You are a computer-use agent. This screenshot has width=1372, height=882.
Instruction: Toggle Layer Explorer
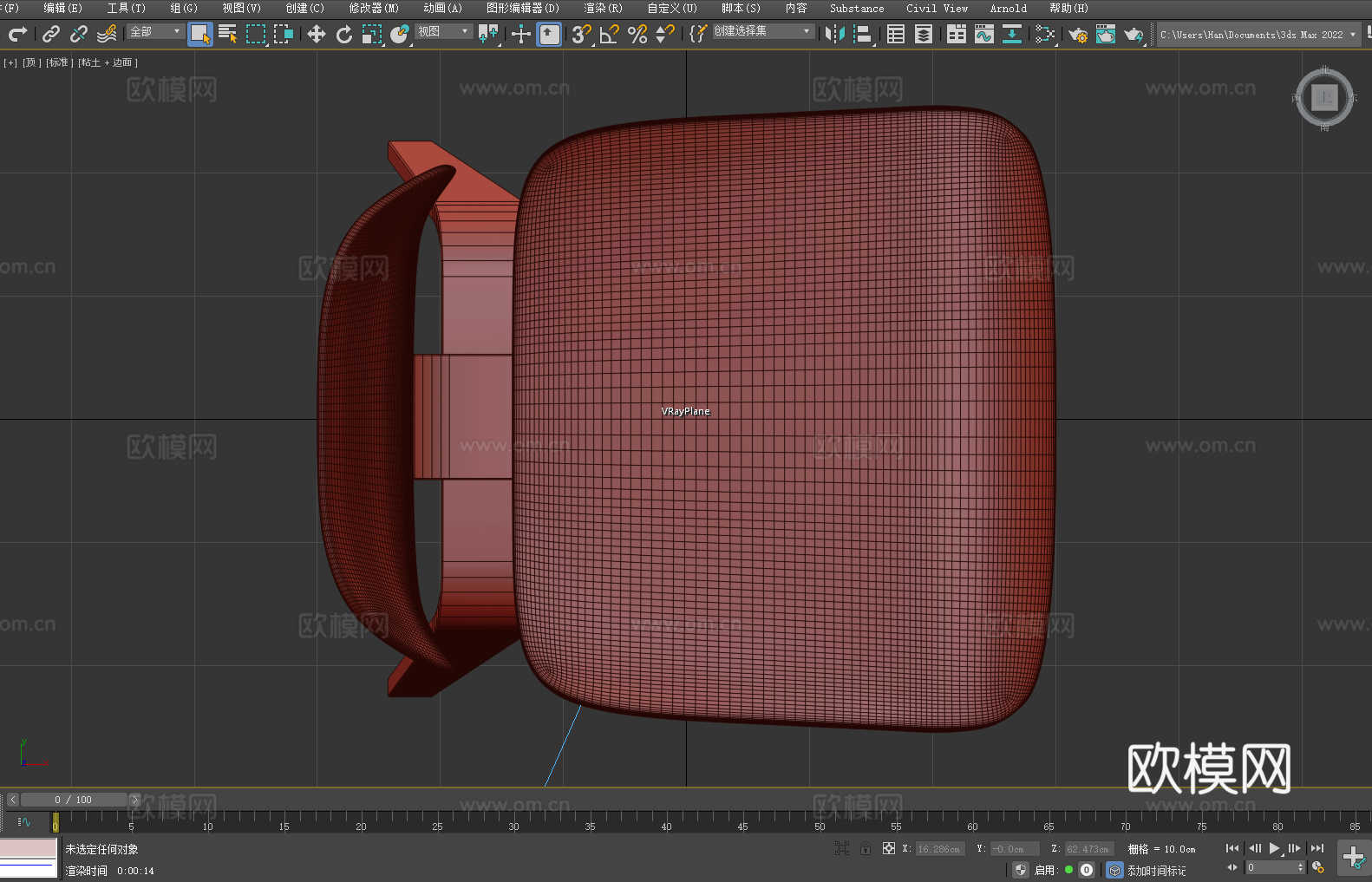click(x=924, y=34)
